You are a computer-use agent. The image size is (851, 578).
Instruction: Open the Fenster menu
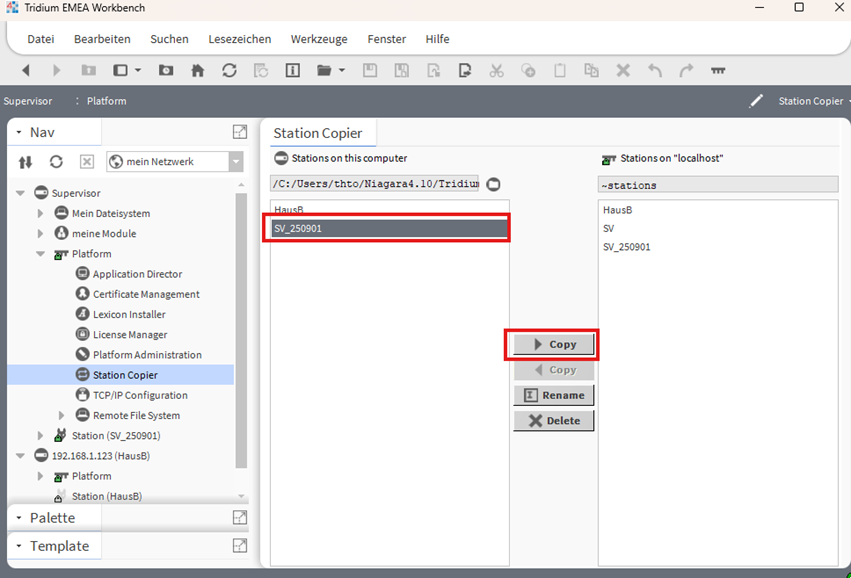click(x=386, y=39)
